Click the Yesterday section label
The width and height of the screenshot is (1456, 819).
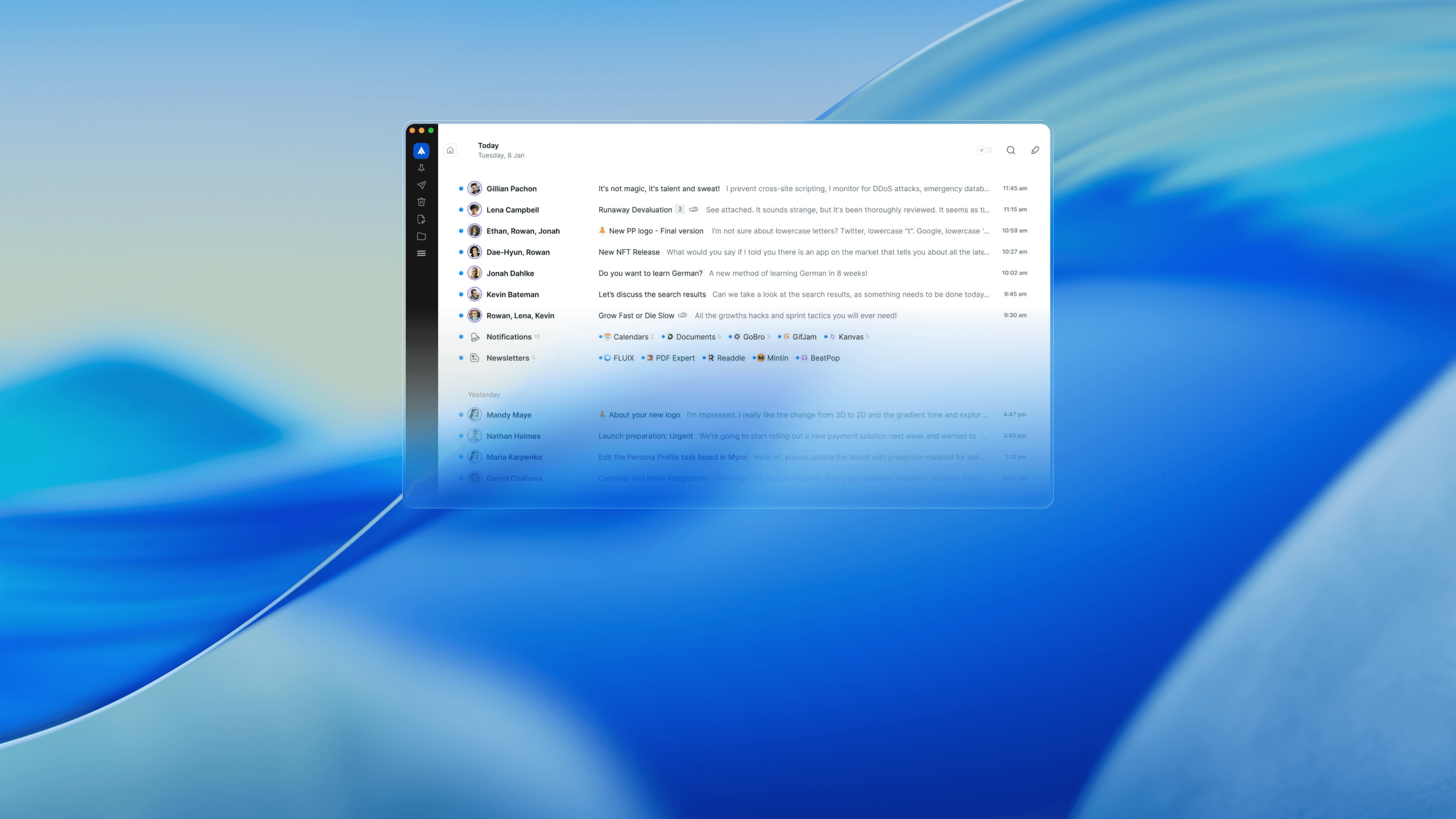484,394
